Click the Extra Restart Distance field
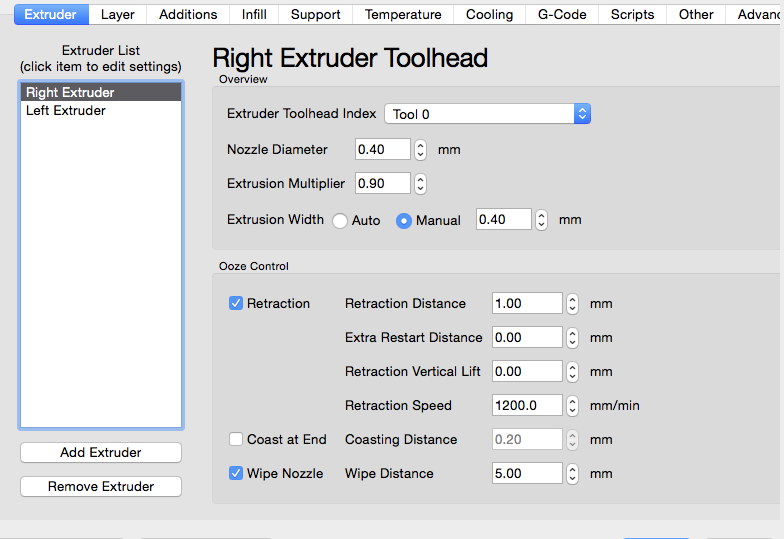 (526, 338)
